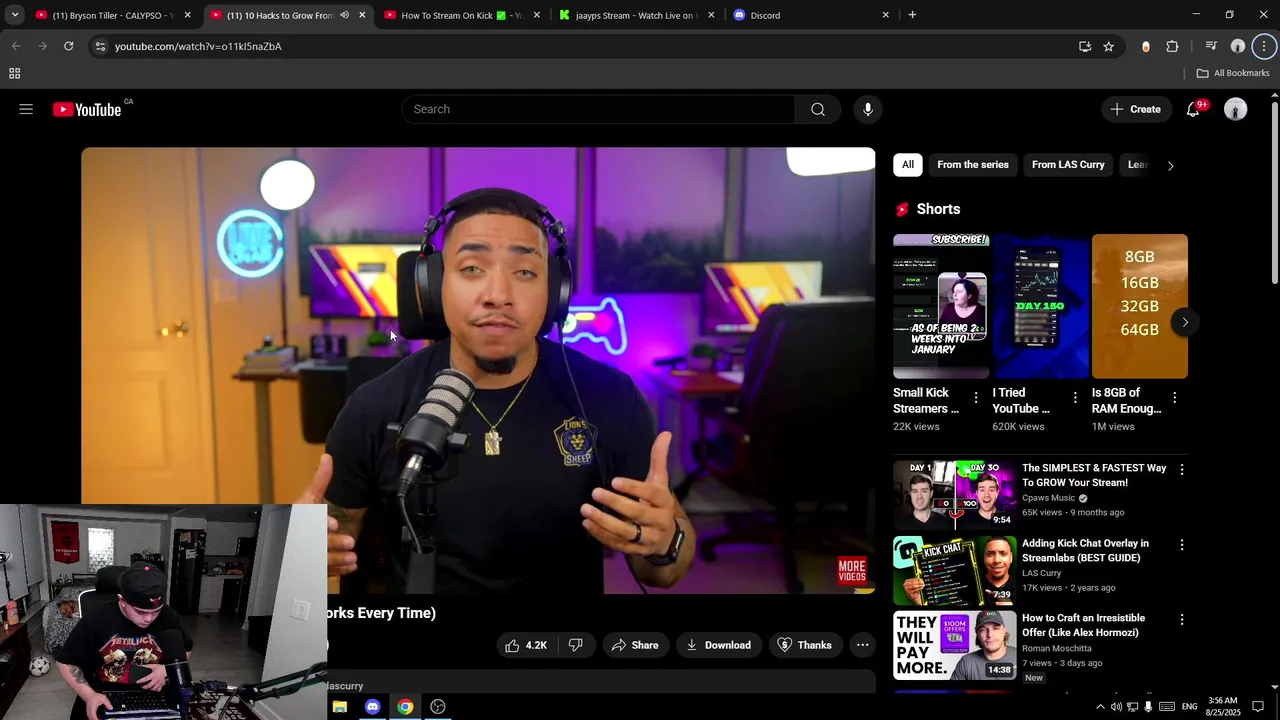This screenshot has height=720, width=1280.
Task: Open the Create menu
Action: pyautogui.click(x=1136, y=109)
